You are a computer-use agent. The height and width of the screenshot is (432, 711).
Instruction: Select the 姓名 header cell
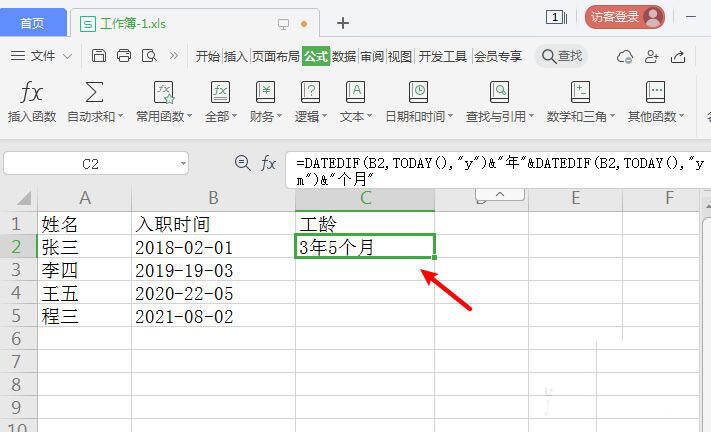coord(84,223)
